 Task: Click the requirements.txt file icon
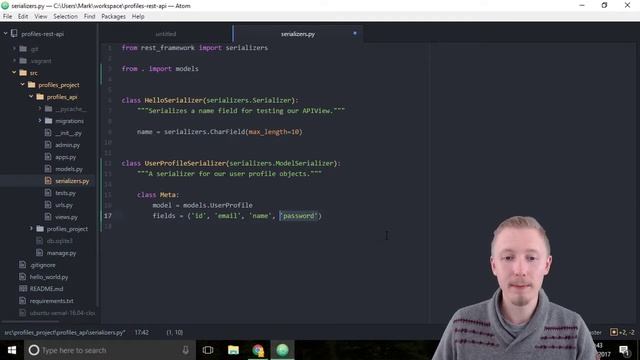tap(22, 301)
